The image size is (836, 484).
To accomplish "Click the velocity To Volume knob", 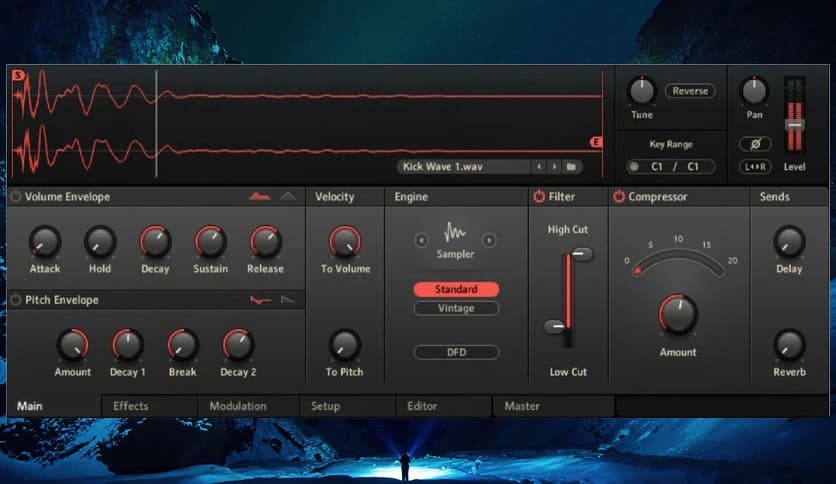I will click(345, 241).
